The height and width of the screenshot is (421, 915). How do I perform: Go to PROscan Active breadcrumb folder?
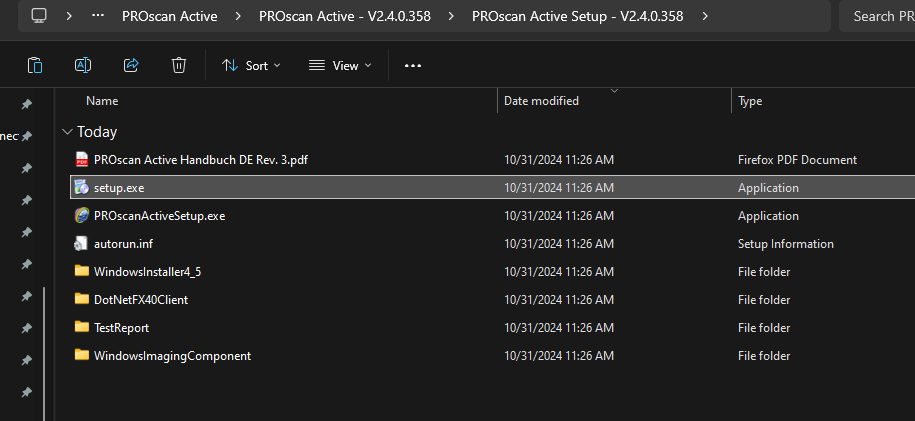tap(170, 16)
